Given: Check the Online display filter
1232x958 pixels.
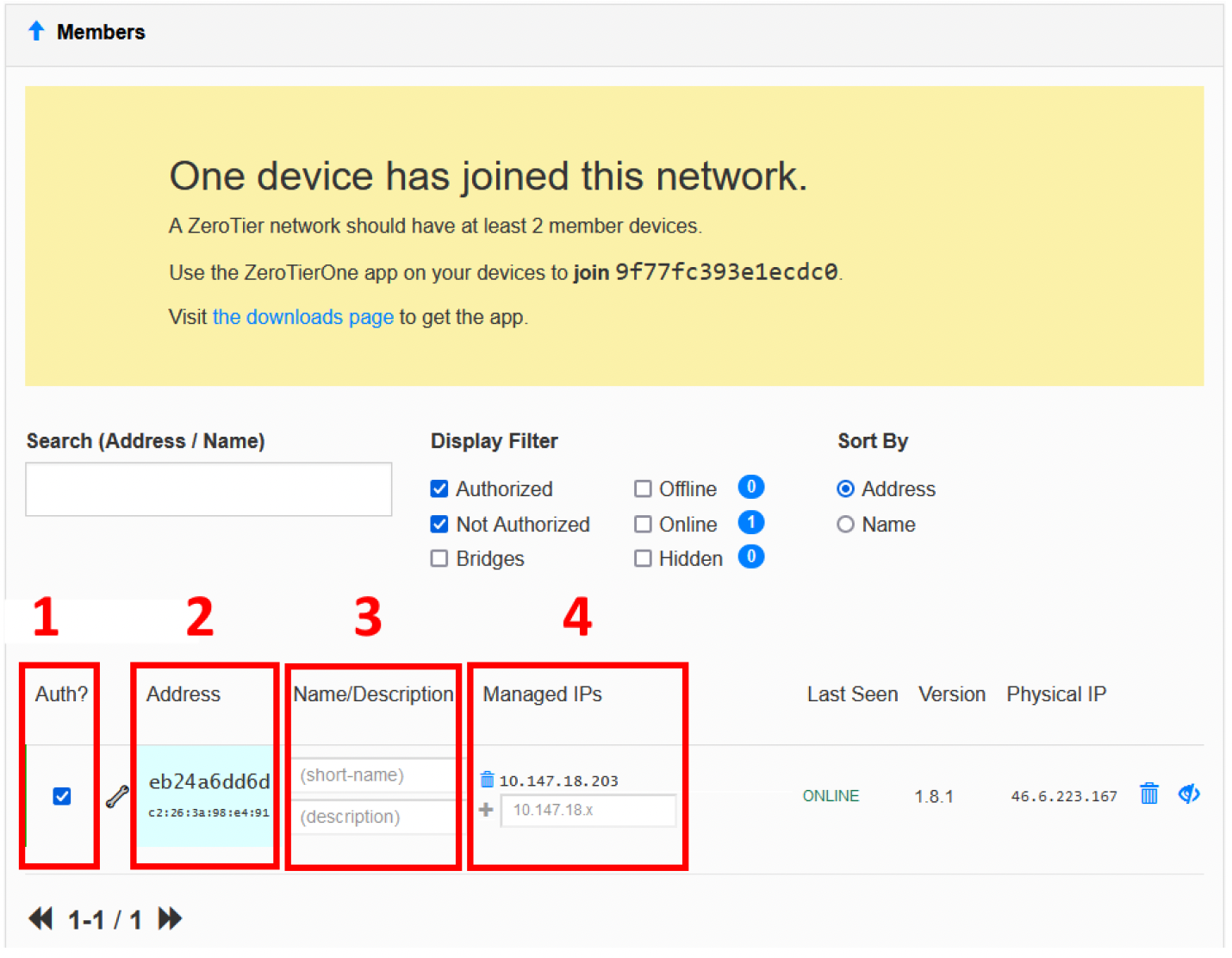Looking at the screenshot, I should click(643, 525).
